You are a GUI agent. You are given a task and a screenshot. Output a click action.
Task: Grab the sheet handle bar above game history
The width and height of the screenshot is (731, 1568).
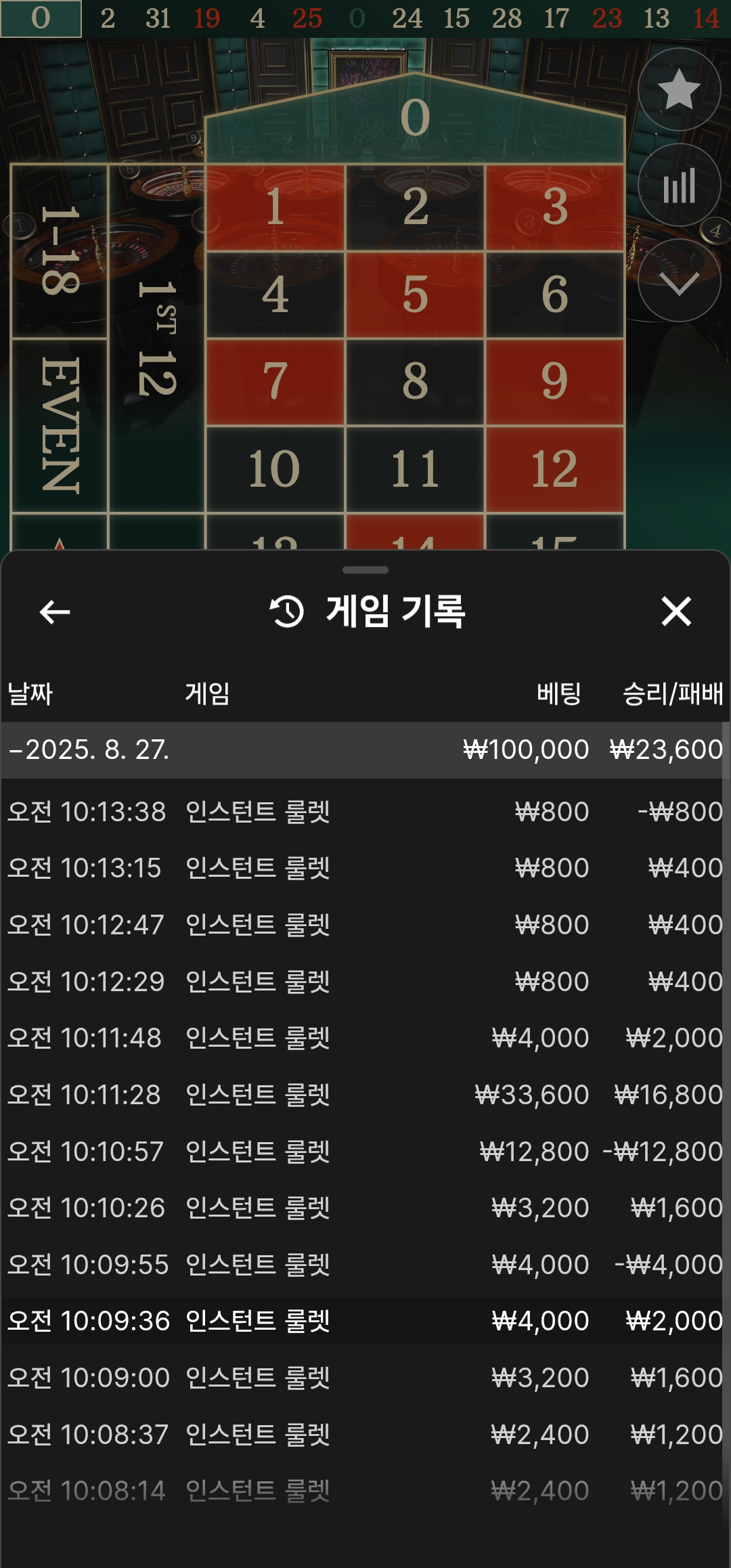(x=365, y=570)
